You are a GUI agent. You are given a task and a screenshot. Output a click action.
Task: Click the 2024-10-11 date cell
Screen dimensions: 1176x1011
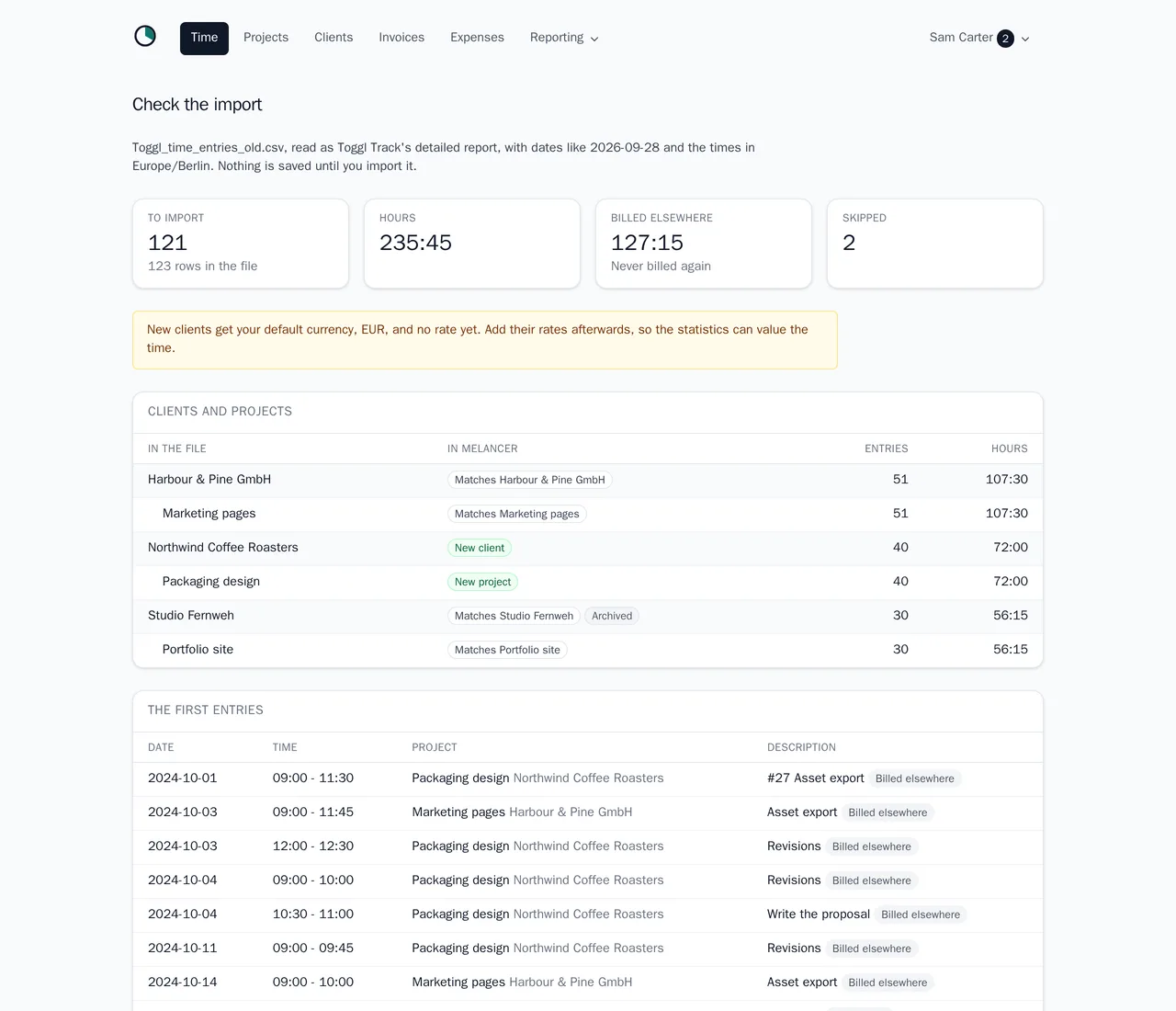click(x=183, y=948)
